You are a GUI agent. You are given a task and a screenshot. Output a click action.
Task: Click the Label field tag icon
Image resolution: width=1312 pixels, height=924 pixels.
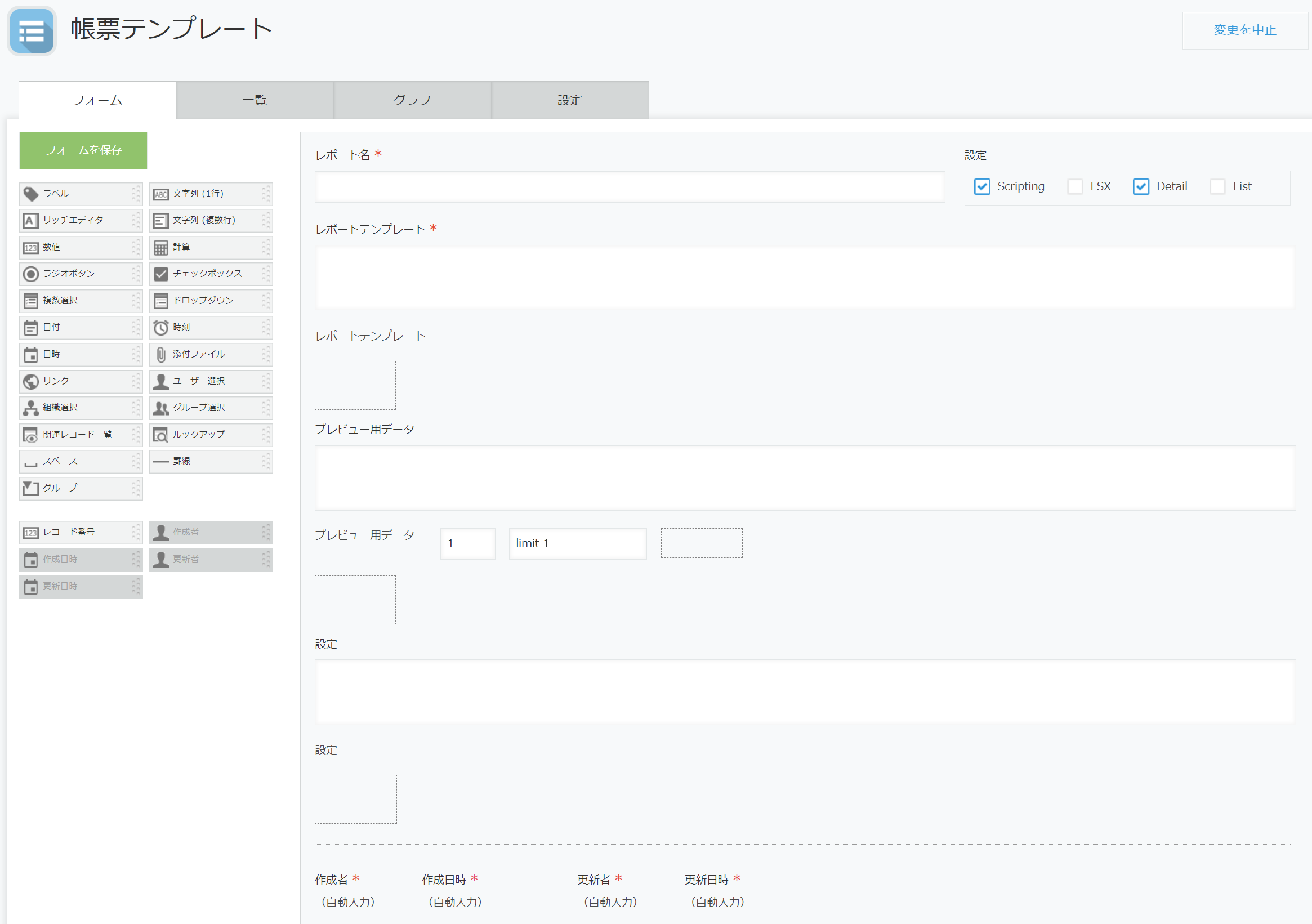31,194
